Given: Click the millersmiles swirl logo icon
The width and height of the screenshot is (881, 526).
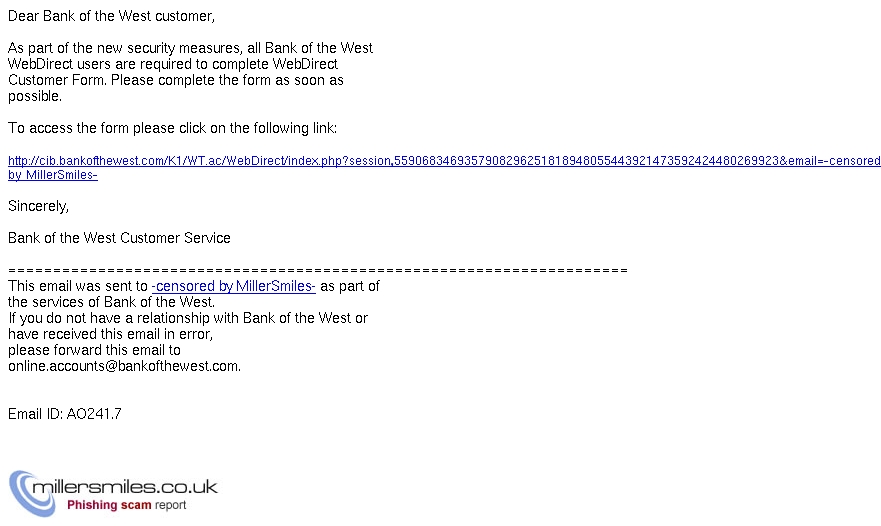Looking at the screenshot, I should point(32,493).
